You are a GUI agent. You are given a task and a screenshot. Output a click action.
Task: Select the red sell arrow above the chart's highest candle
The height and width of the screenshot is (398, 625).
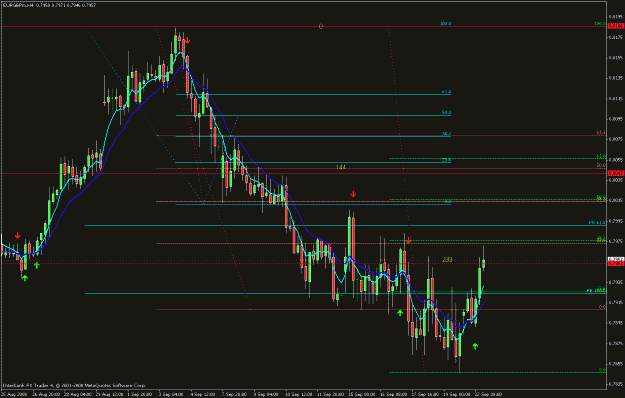pos(187,41)
